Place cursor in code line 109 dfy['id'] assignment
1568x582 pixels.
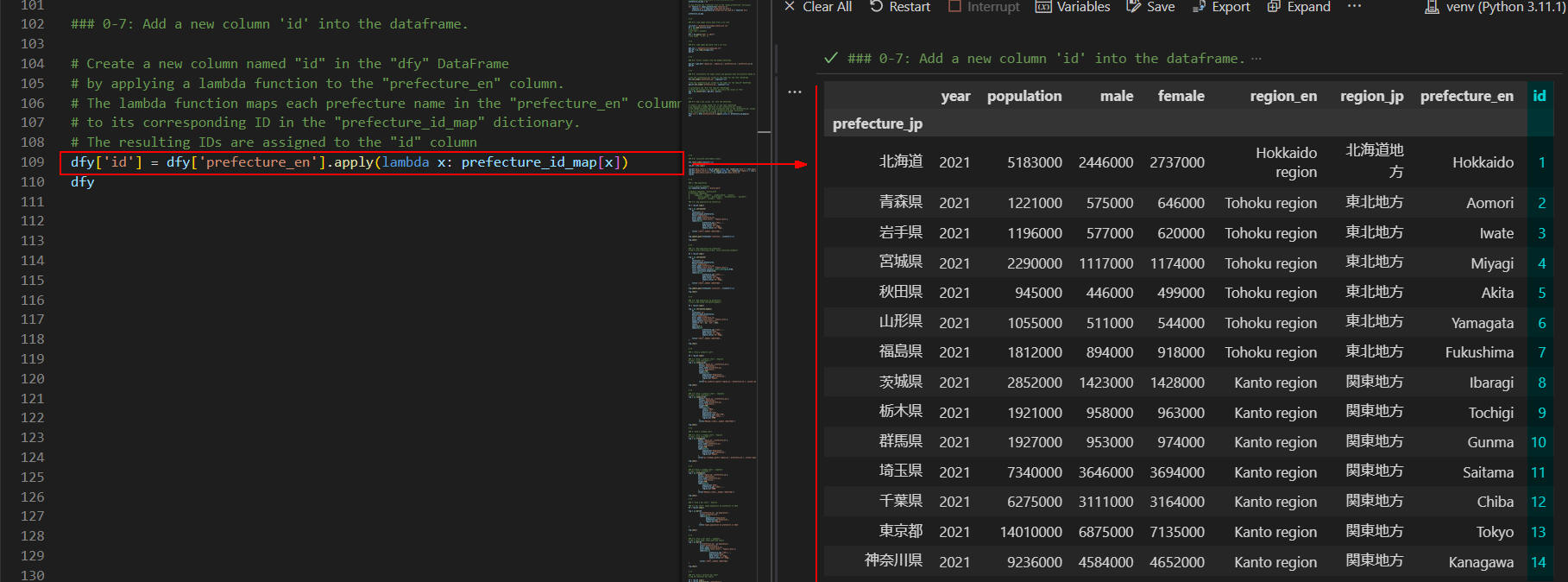(x=349, y=162)
